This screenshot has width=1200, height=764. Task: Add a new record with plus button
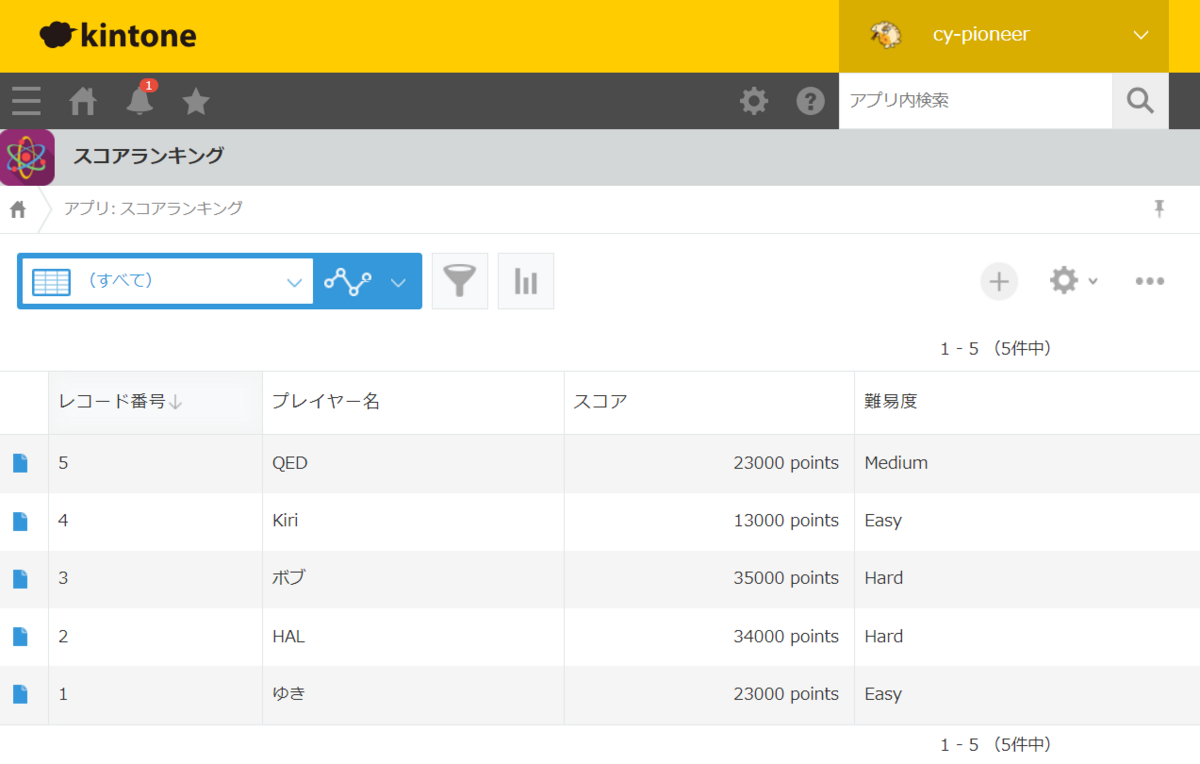pos(999,281)
